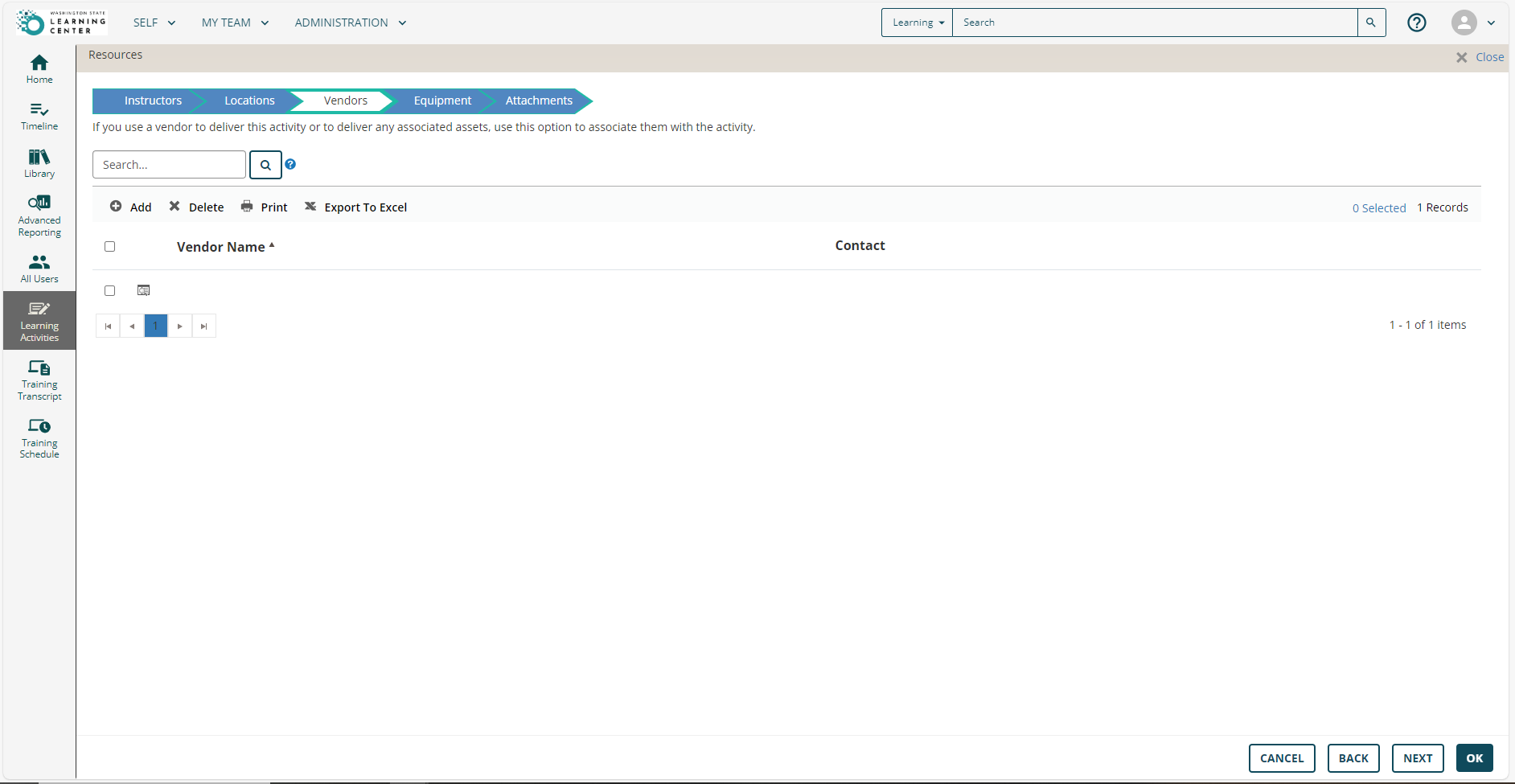
Task: Delete the selected vendor
Action: click(196, 207)
